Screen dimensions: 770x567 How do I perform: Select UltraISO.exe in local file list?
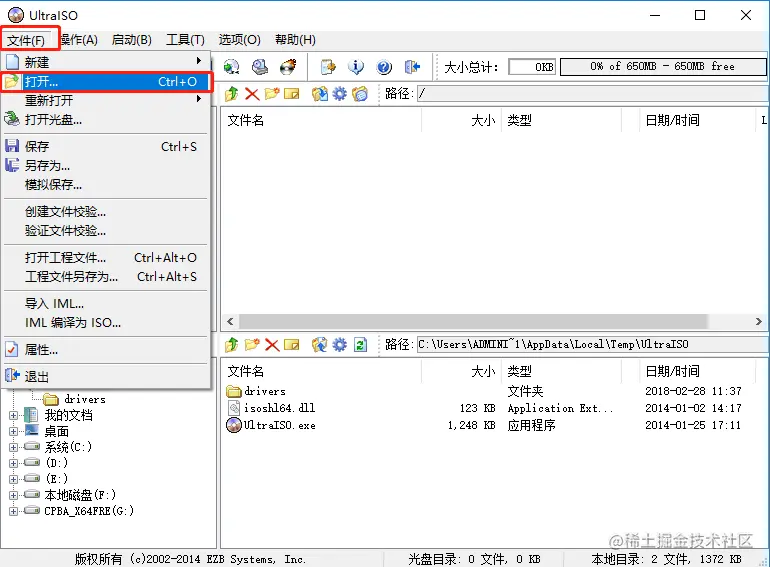(x=280, y=425)
